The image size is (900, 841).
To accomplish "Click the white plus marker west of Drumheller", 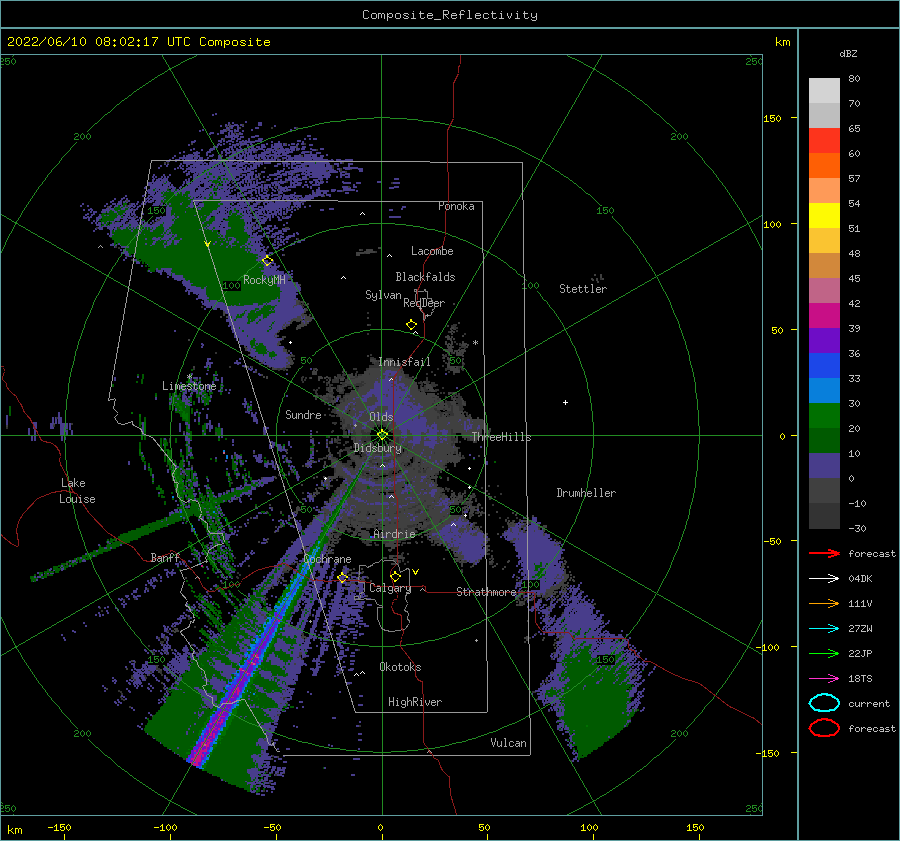I will coord(565,402).
